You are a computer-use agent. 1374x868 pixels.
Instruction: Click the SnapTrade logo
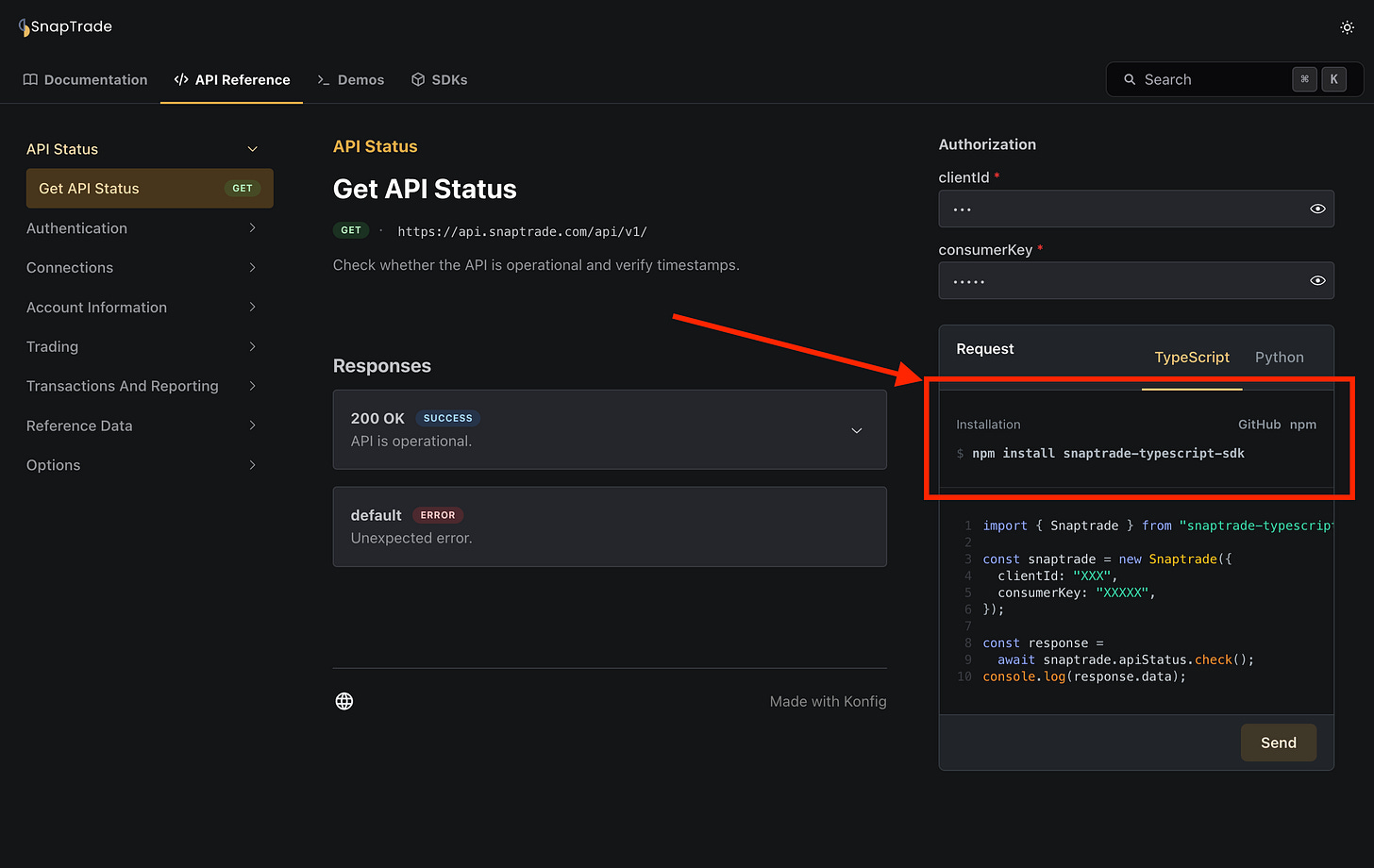coord(65,26)
